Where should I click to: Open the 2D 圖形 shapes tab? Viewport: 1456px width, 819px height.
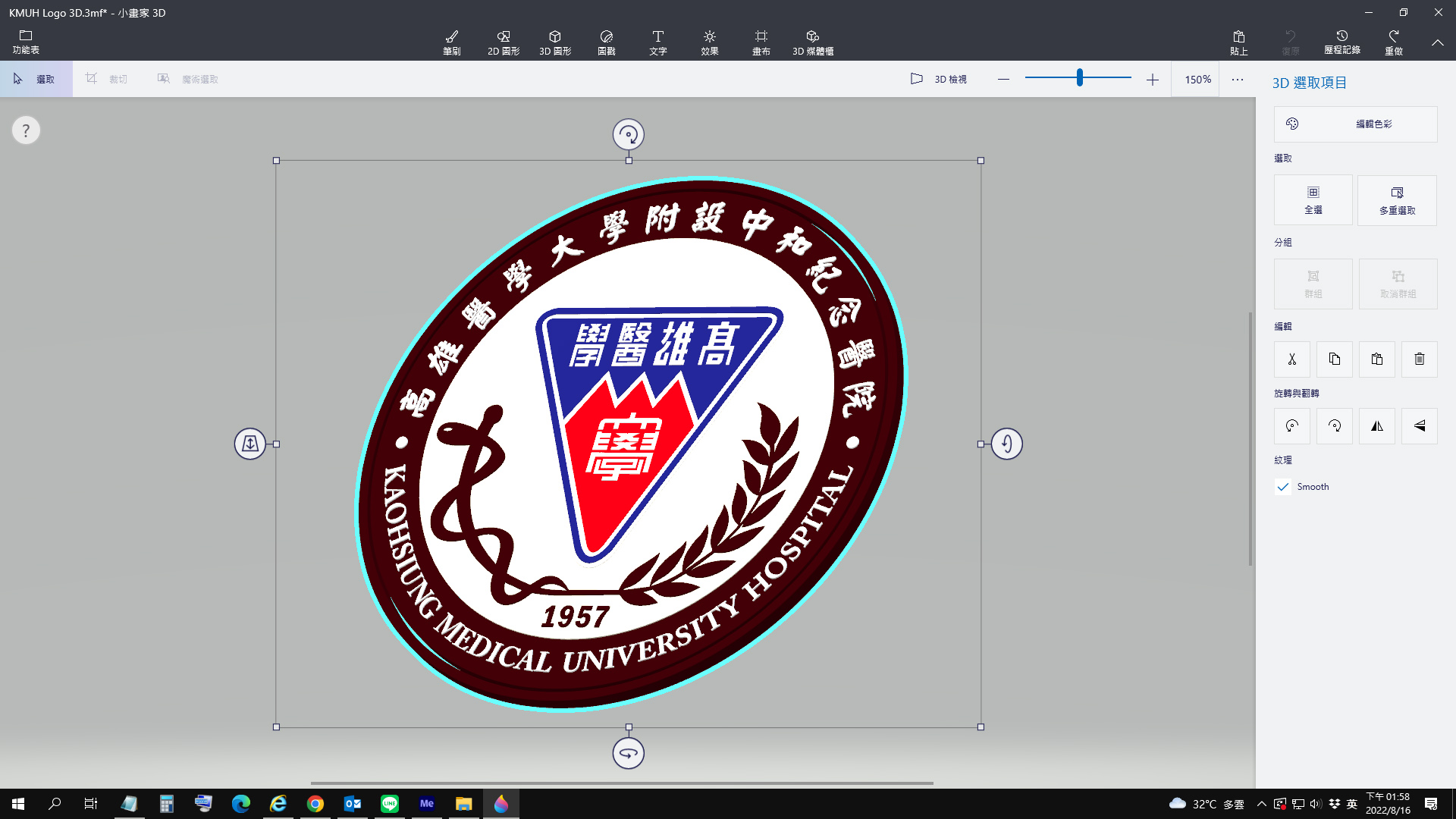click(504, 42)
